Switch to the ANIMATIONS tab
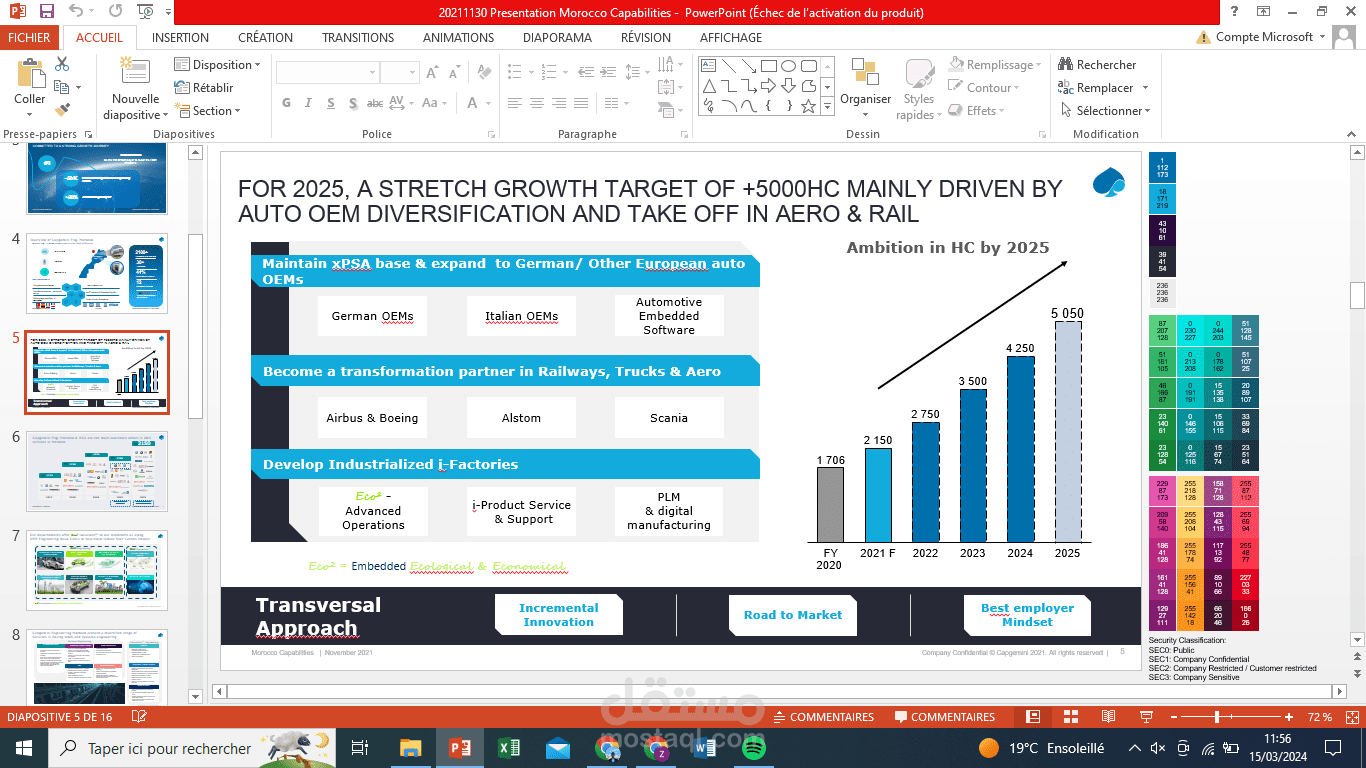This screenshot has width=1366, height=768. click(458, 37)
